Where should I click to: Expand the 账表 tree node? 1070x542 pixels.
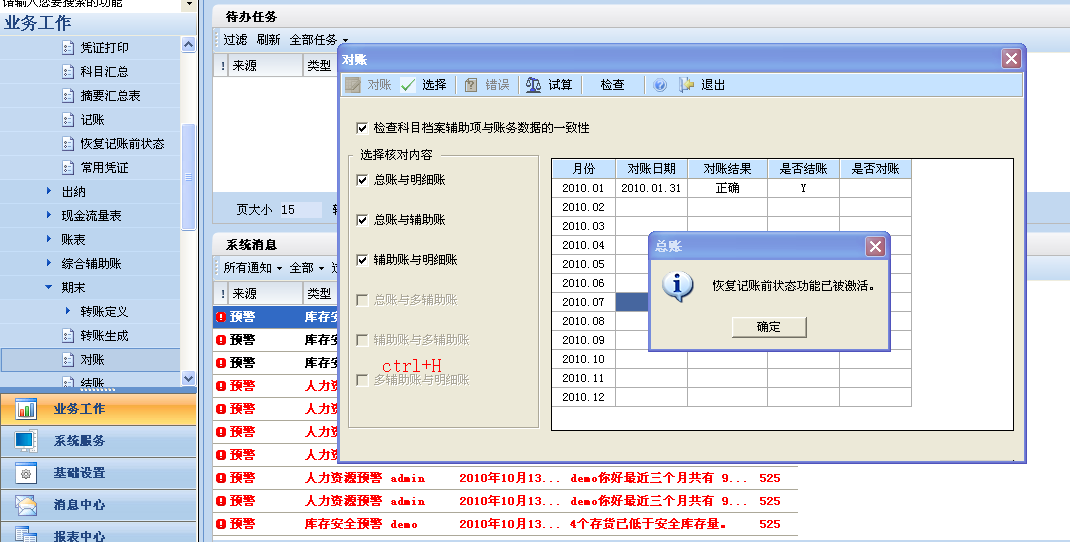[48, 239]
